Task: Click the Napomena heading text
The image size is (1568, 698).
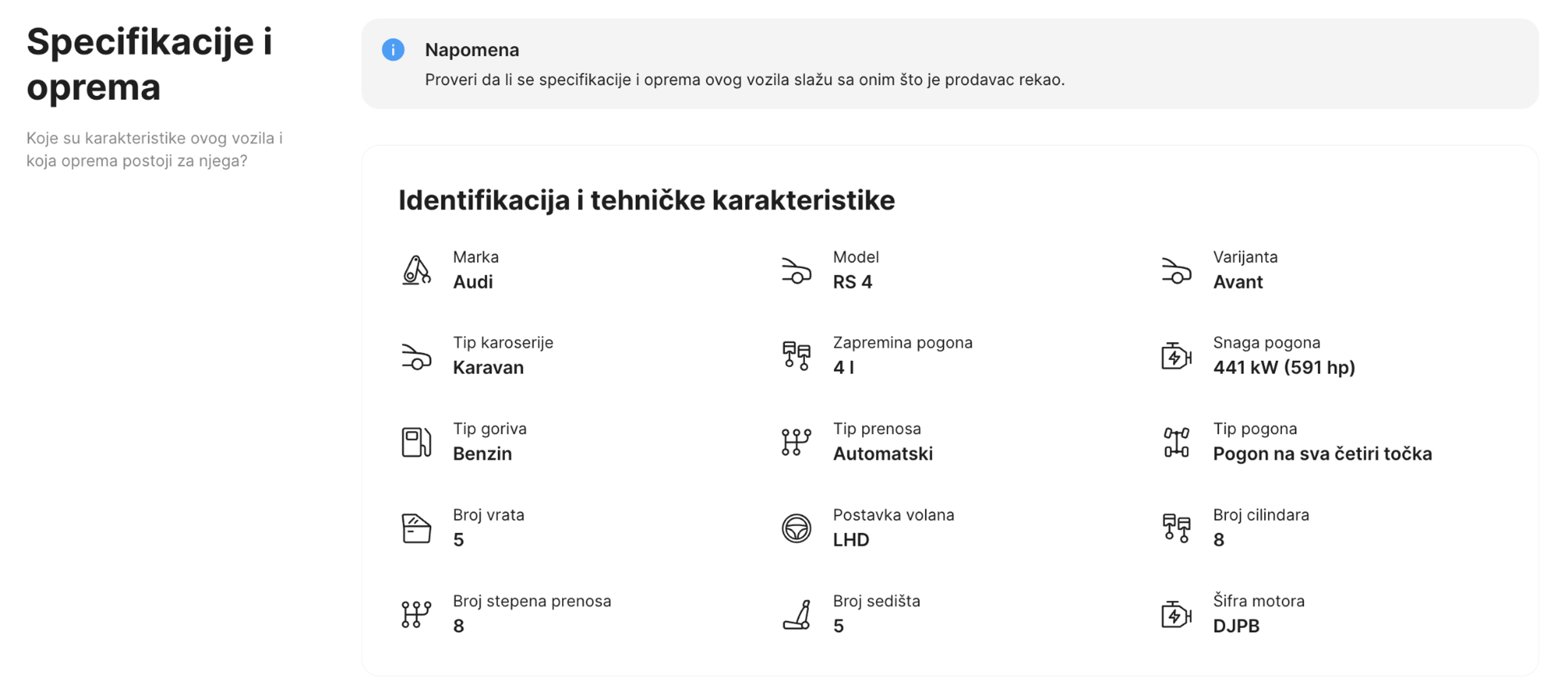Action: point(472,50)
